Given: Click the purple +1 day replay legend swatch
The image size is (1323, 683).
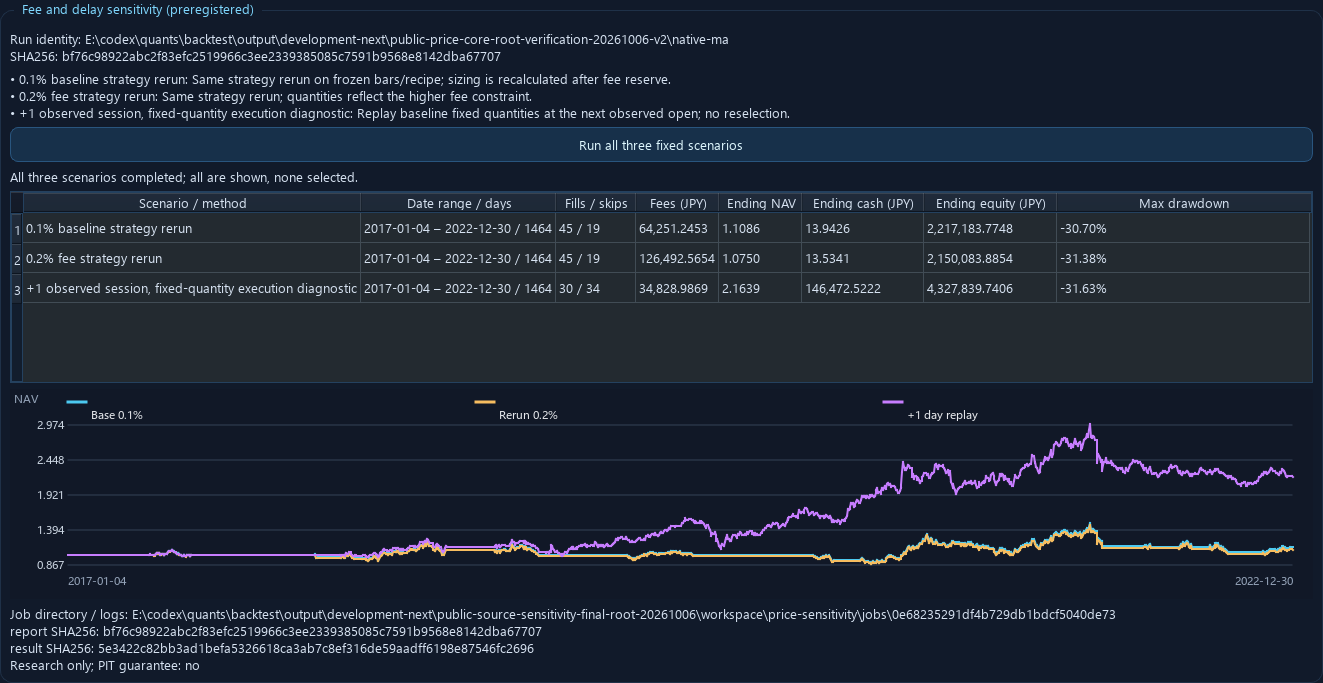Looking at the screenshot, I should [x=893, y=402].
